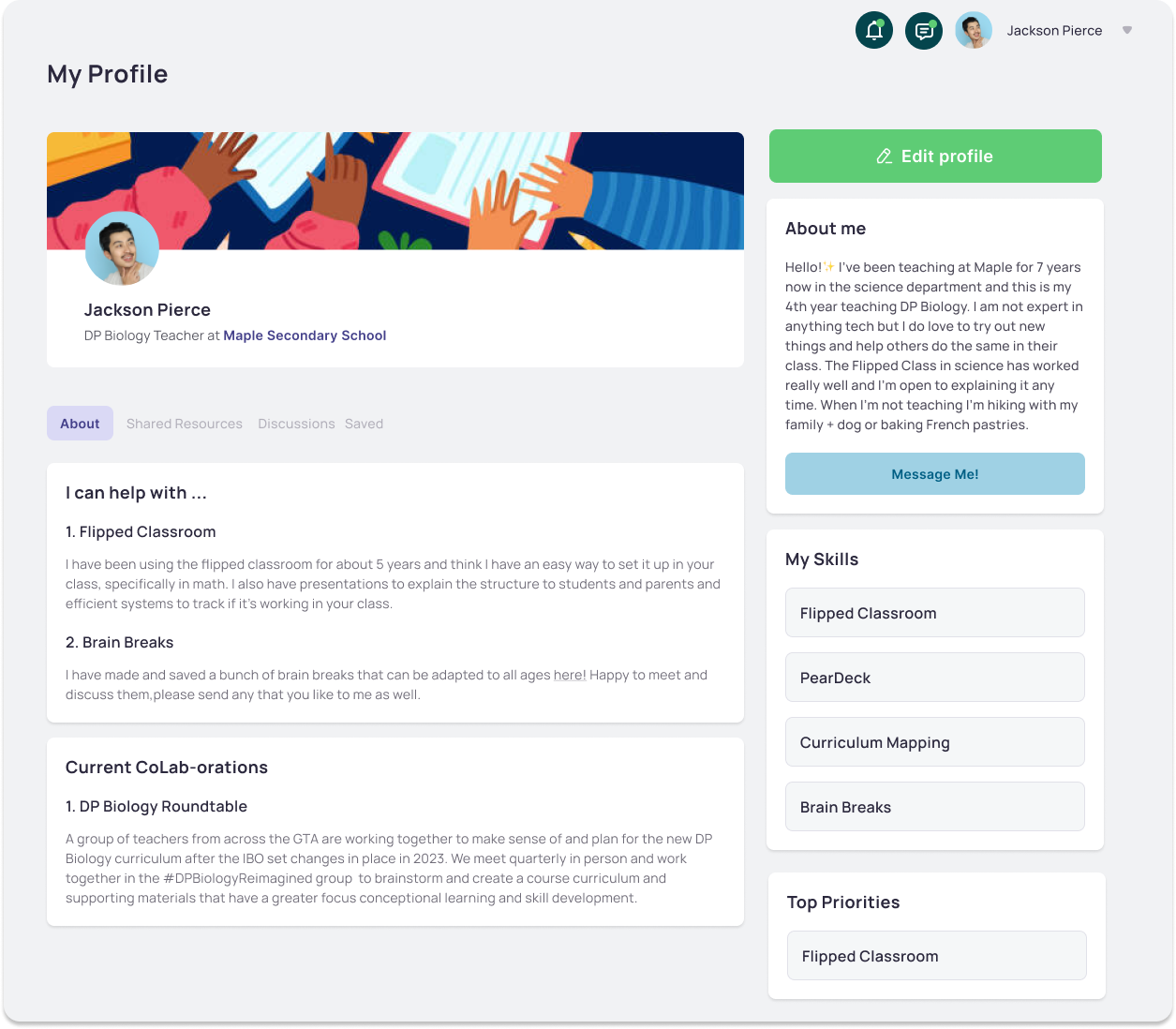Screen dimensions: 1176x1029
Task: Click the colorful profile banner image
Action: point(395,191)
